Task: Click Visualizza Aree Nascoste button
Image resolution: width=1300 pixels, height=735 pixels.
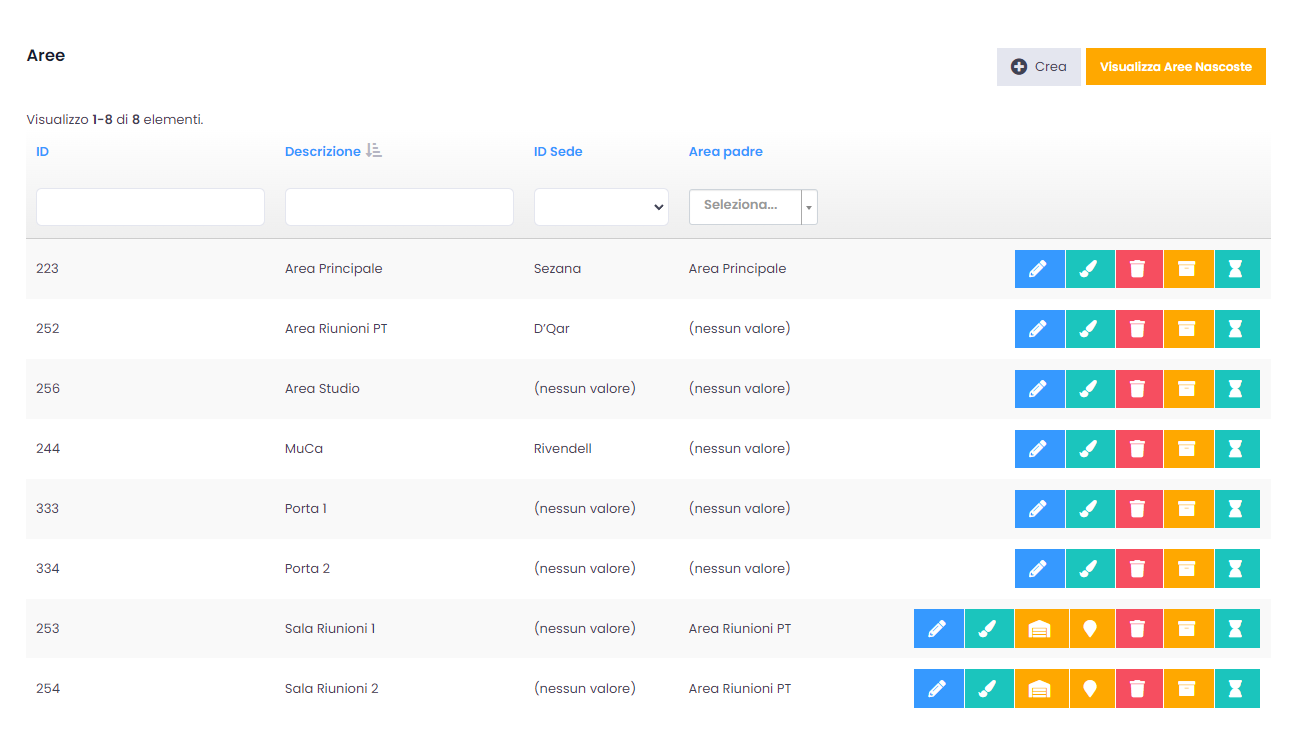Action: [x=1175, y=67]
